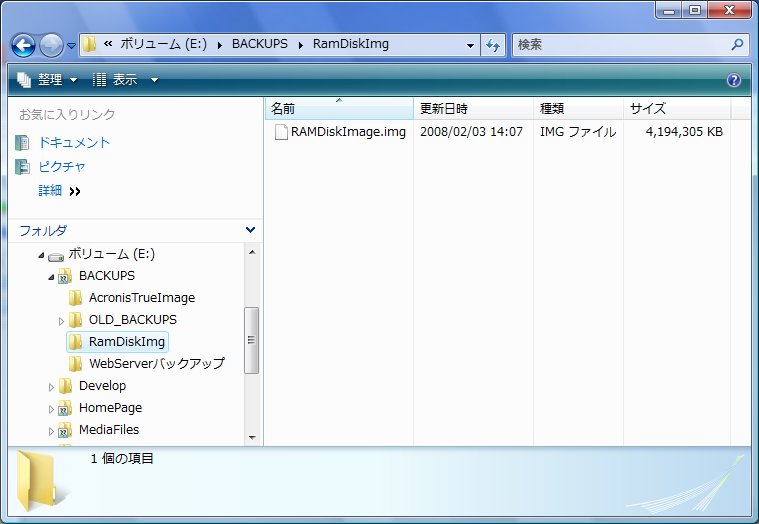This screenshot has height=524, width=759.
Task: Click the ボリューム (E:) drive icon in tree
Action: point(56,256)
